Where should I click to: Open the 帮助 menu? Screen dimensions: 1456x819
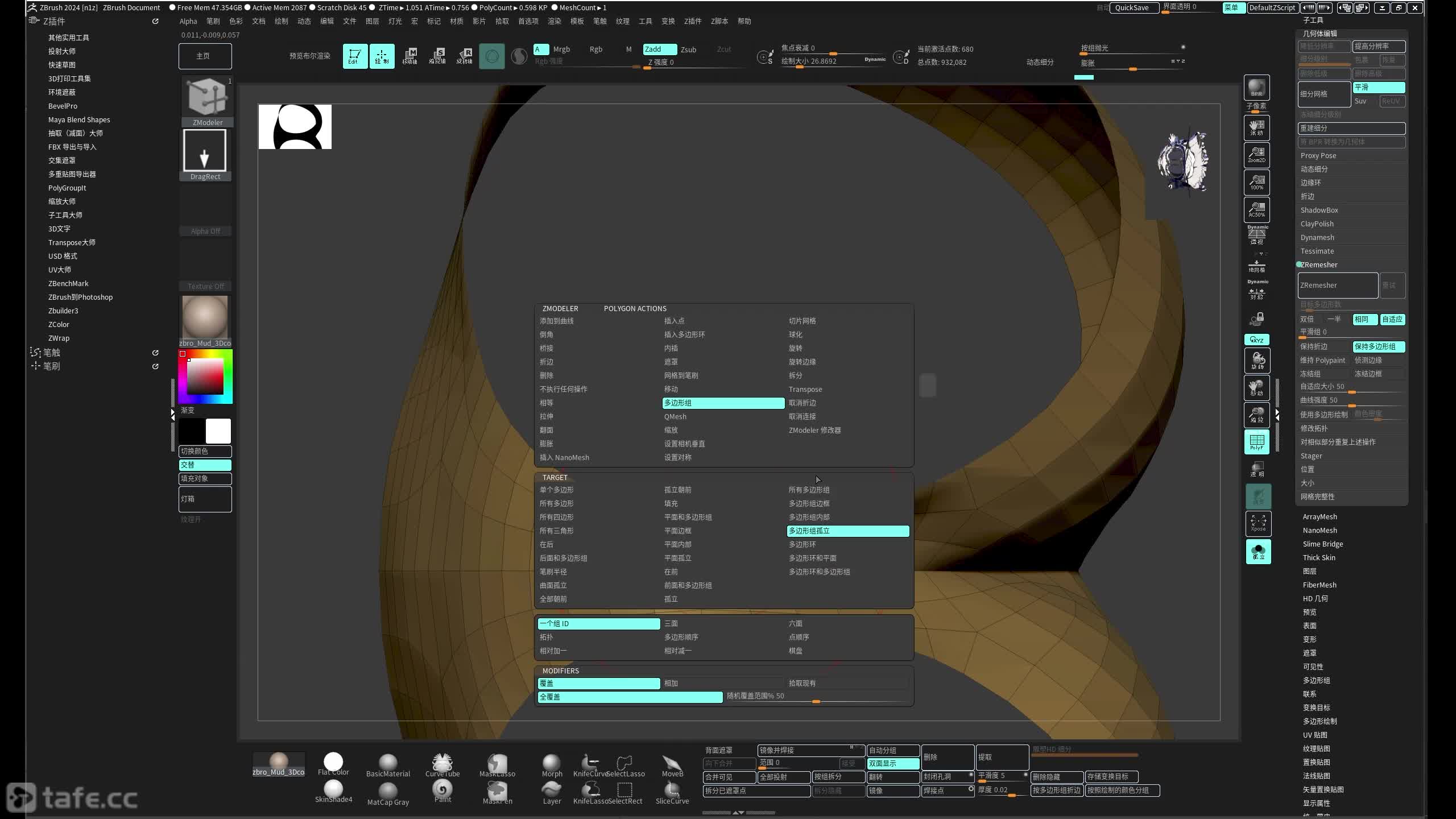pyautogui.click(x=744, y=21)
